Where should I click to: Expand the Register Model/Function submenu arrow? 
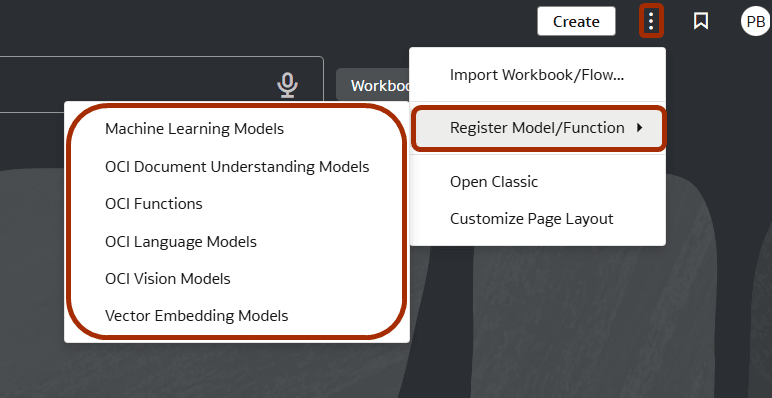(x=639, y=128)
